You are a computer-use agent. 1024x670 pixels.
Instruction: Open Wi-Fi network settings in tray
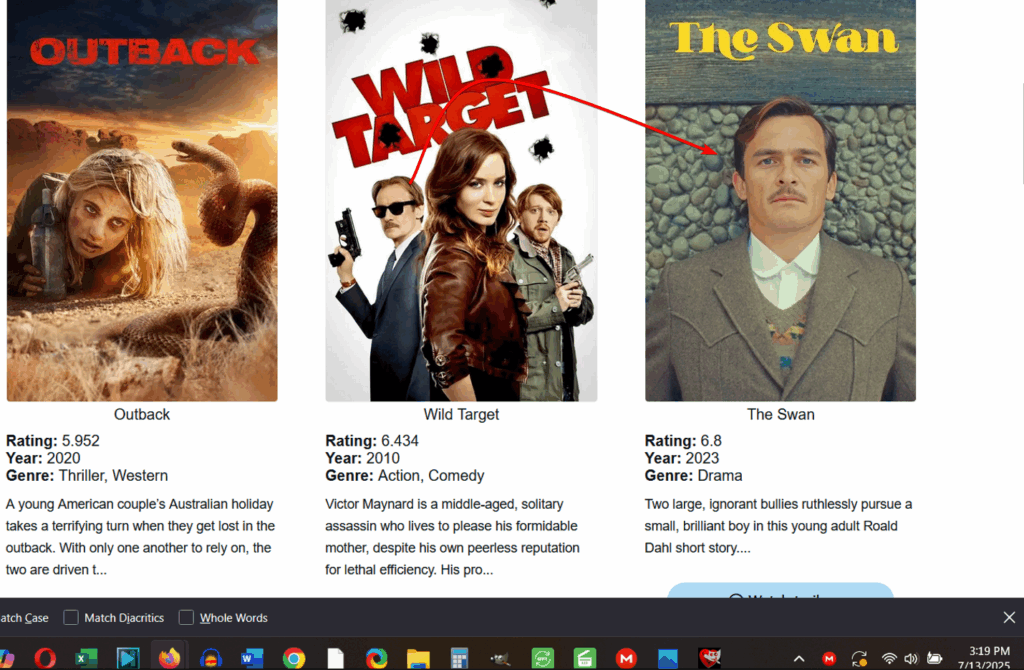coord(889,658)
